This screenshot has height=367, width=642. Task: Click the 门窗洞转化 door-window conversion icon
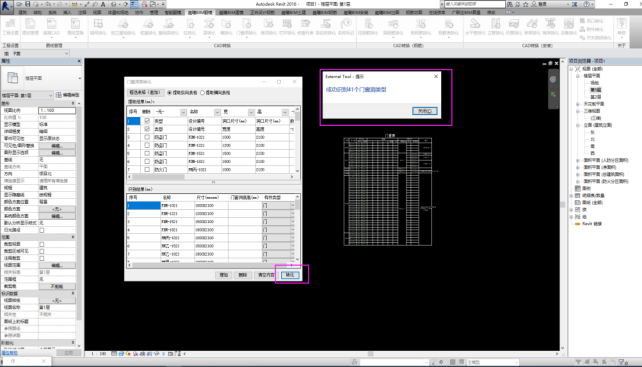pos(246,27)
